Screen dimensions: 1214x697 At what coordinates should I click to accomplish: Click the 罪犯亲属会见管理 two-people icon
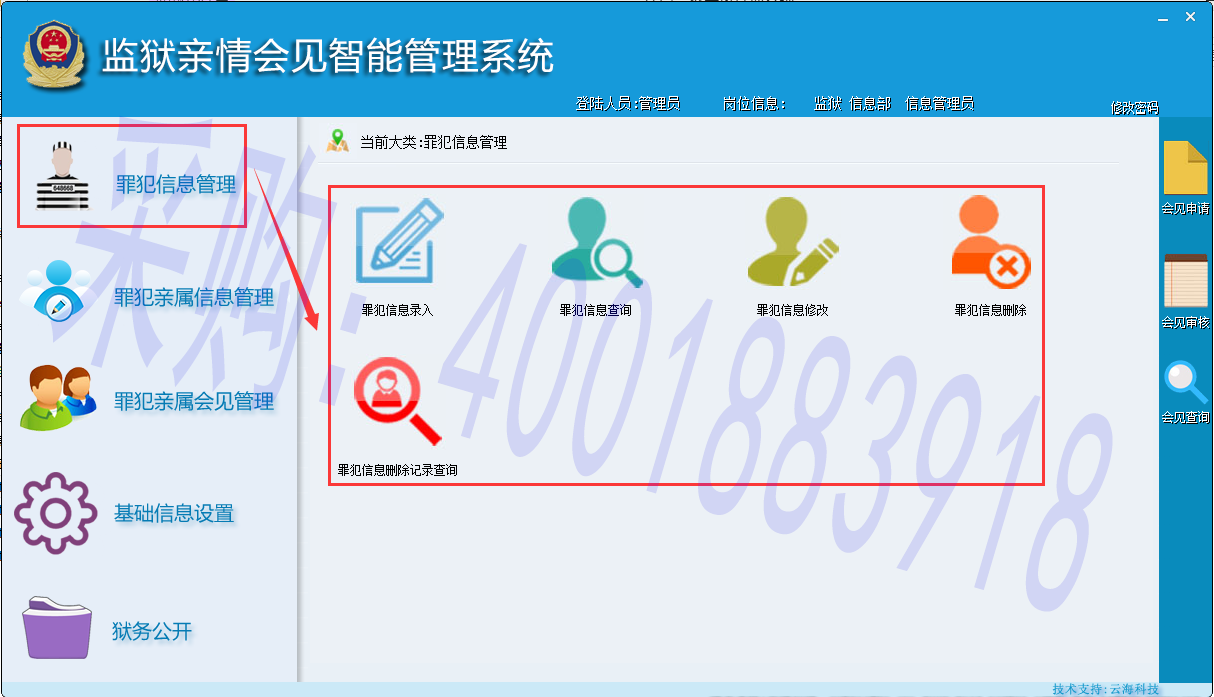(x=58, y=397)
